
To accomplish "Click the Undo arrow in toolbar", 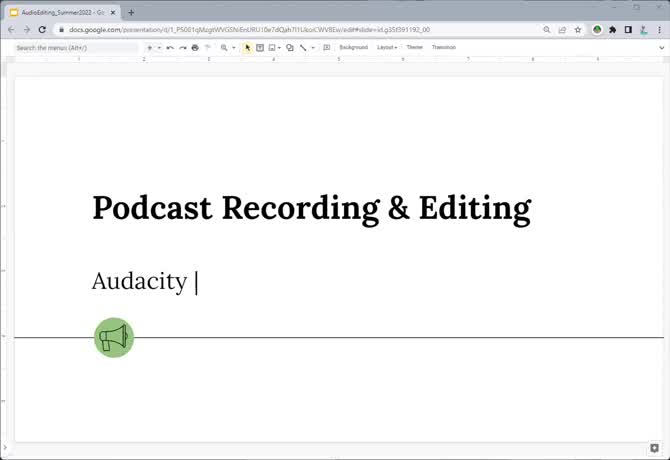I will tap(170, 48).
